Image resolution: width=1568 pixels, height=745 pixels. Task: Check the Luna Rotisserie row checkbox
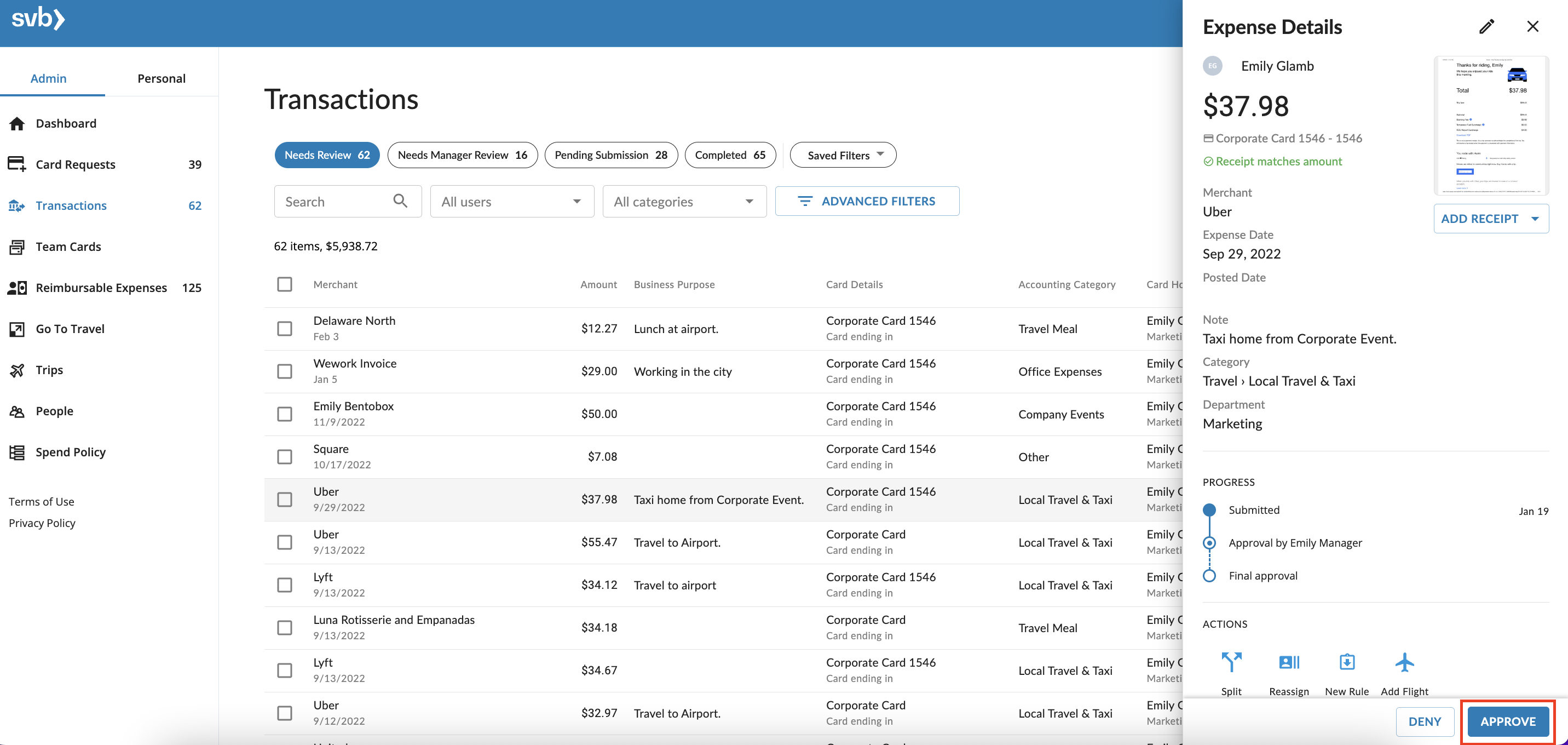[x=284, y=627]
